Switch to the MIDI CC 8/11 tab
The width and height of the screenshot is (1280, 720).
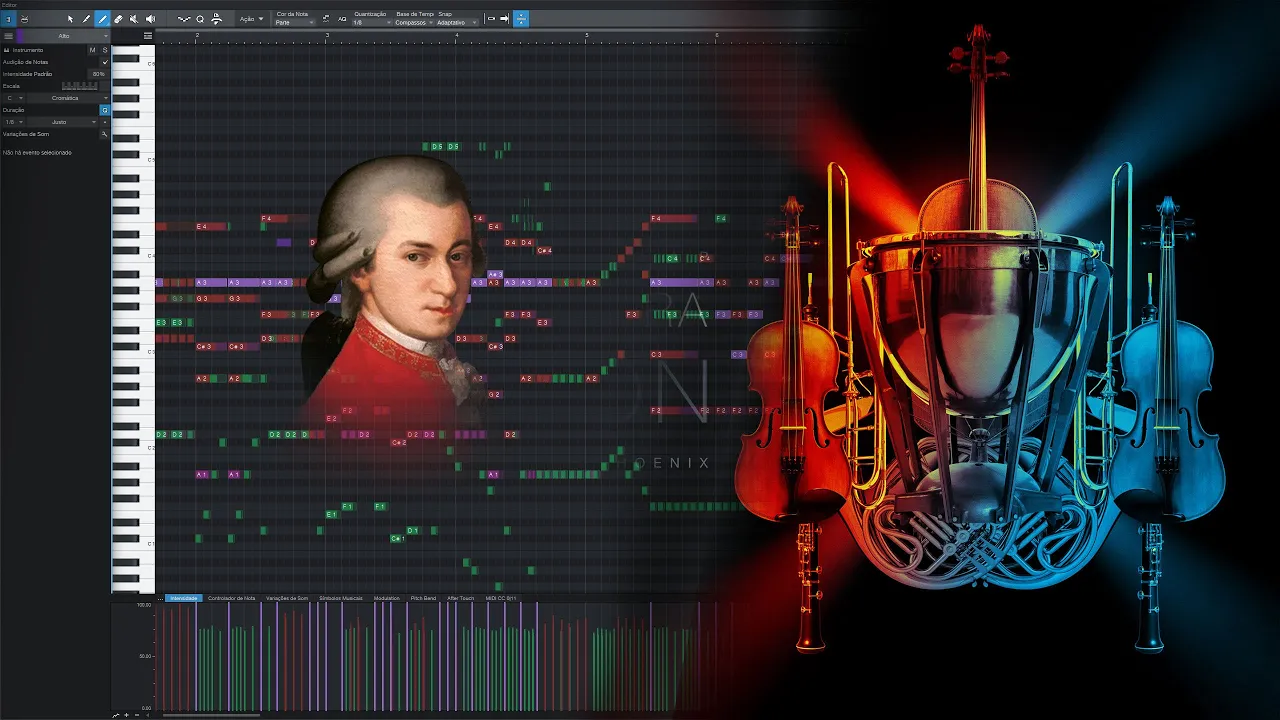pyautogui.click(x=501, y=598)
